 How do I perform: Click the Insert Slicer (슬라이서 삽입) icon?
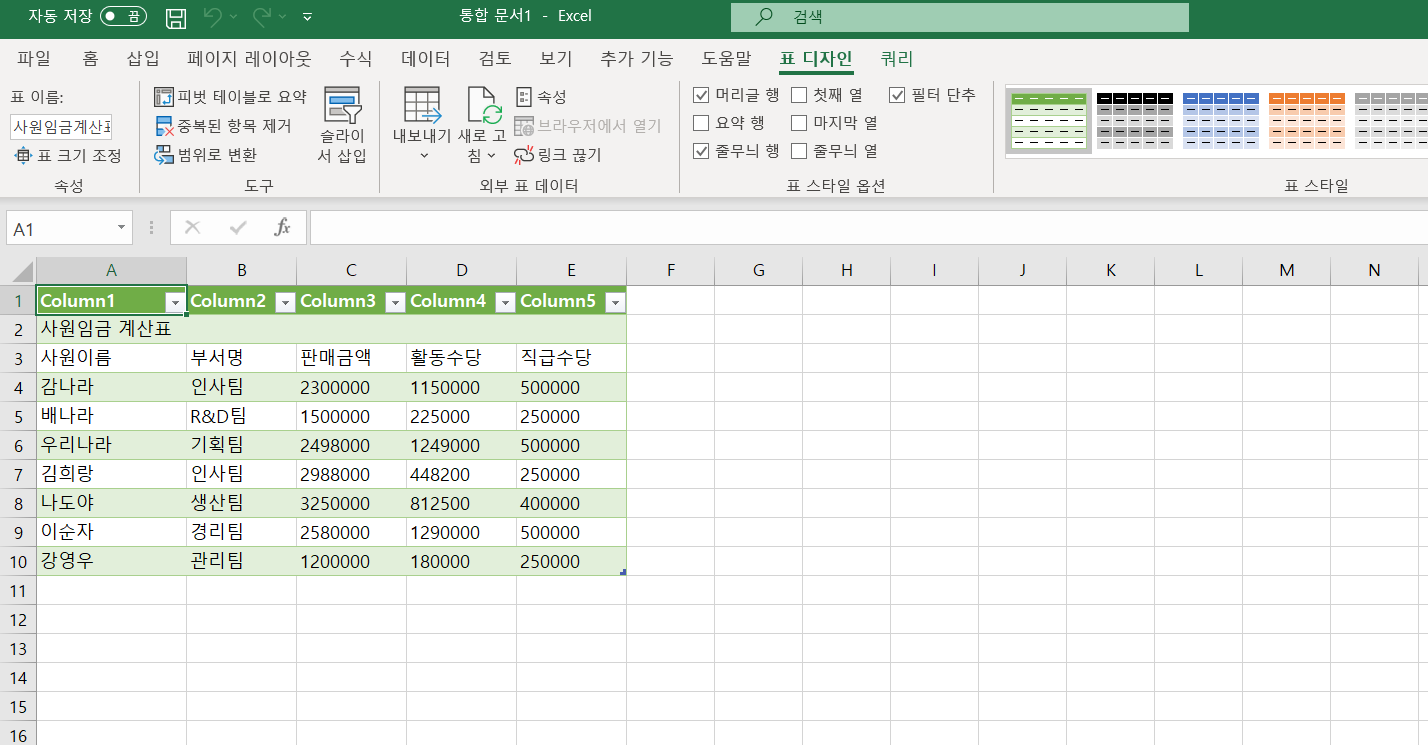(342, 106)
